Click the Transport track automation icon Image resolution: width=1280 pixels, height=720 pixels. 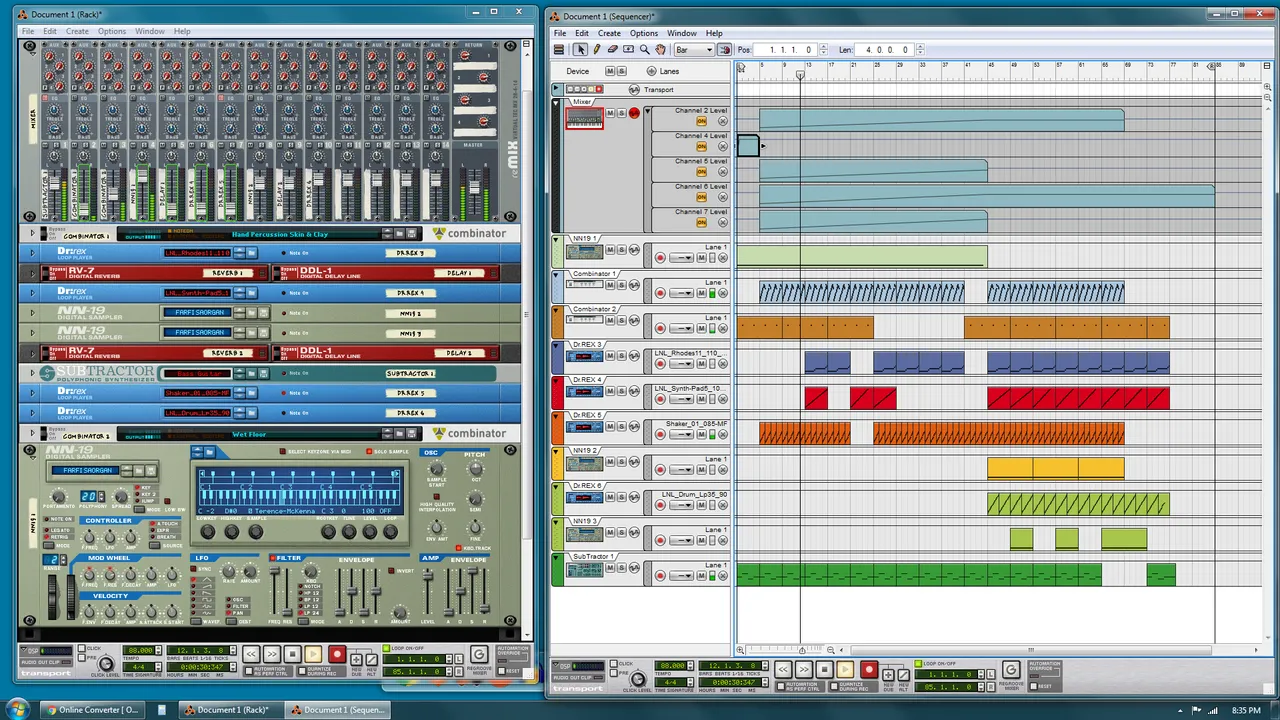pyautogui.click(x=634, y=90)
